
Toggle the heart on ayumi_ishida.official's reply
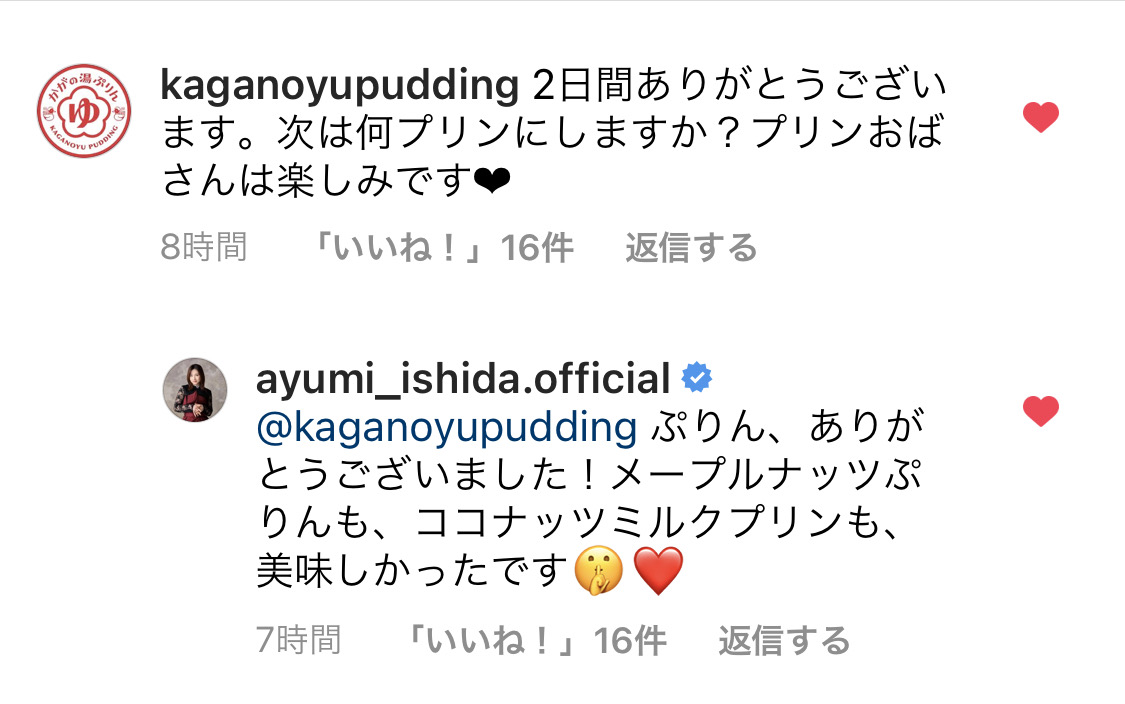point(1040,411)
